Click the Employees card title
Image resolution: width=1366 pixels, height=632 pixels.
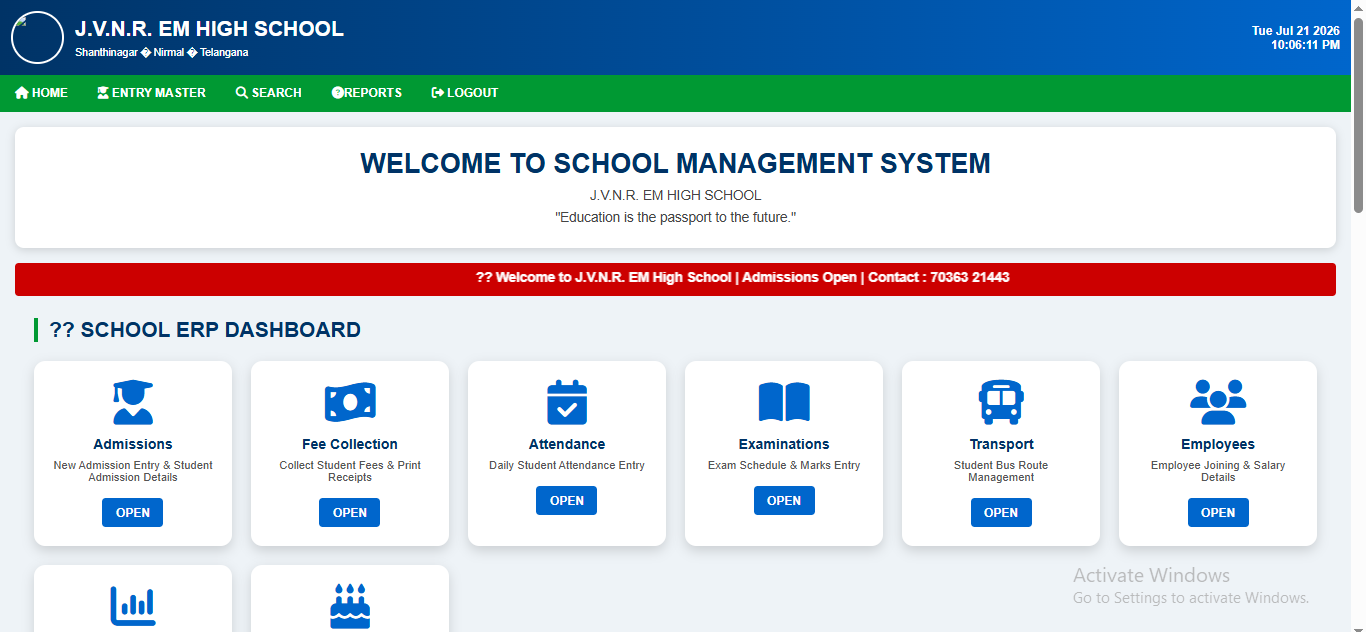pyautogui.click(x=1218, y=444)
